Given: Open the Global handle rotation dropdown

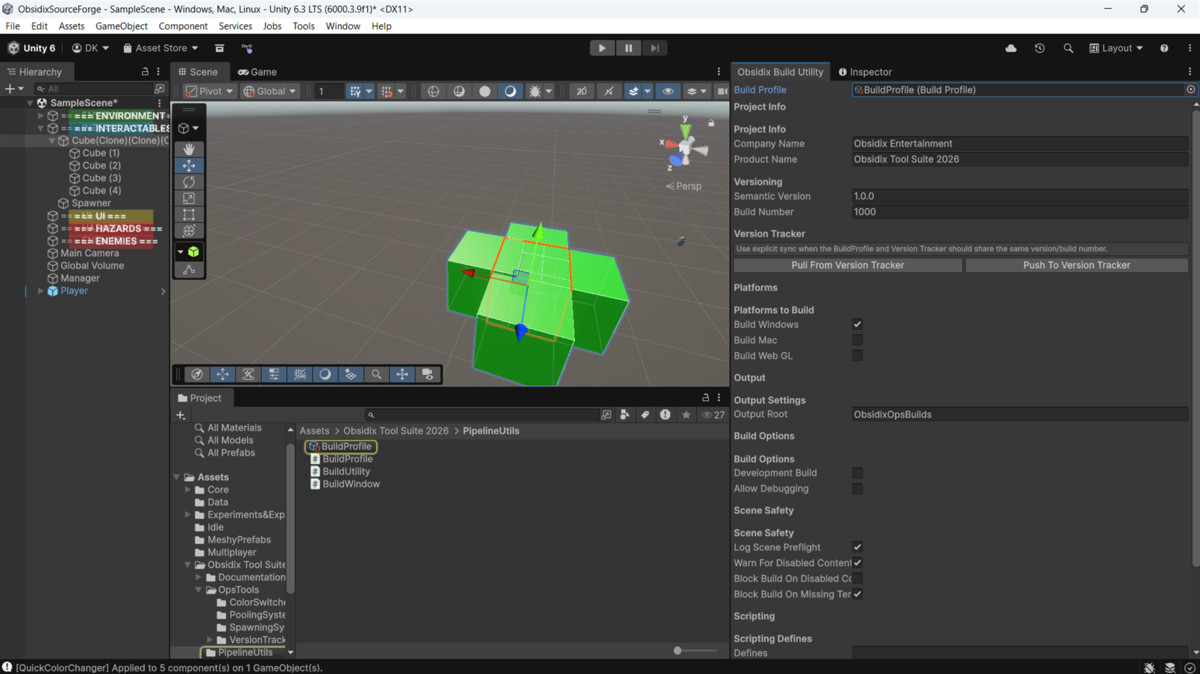Looking at the screenshot, I should tap(270, 91).
